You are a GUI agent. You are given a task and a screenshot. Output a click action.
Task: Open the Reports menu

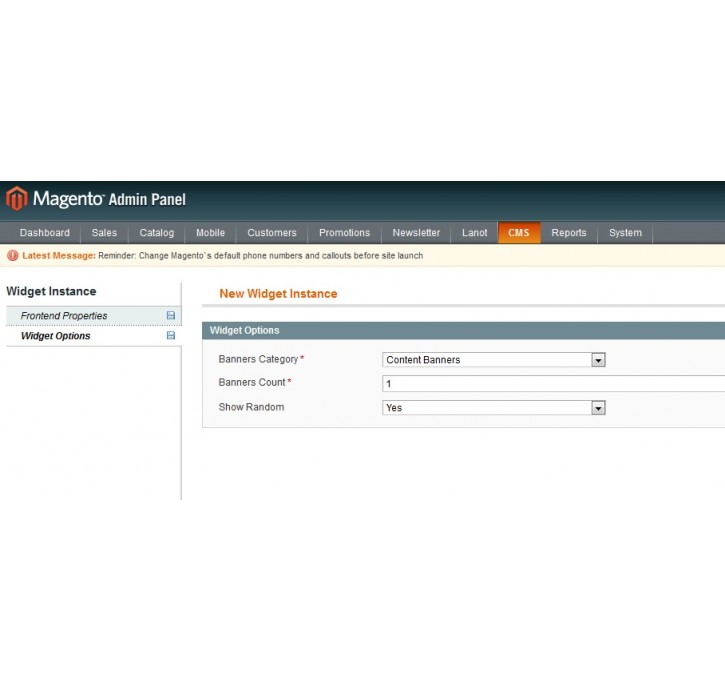click(569, 233)
